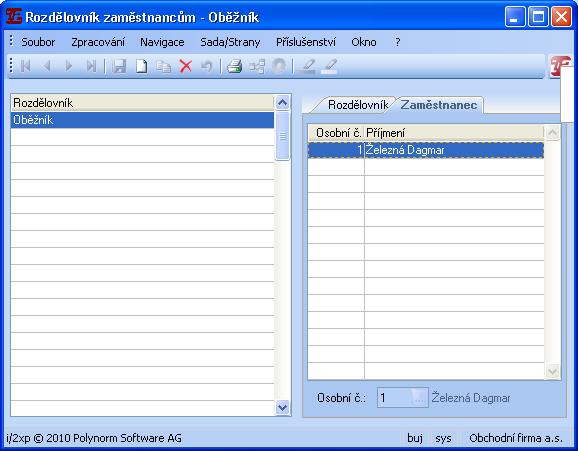
Task: Open the Zpracování menu
Action: tap(98, 42)
